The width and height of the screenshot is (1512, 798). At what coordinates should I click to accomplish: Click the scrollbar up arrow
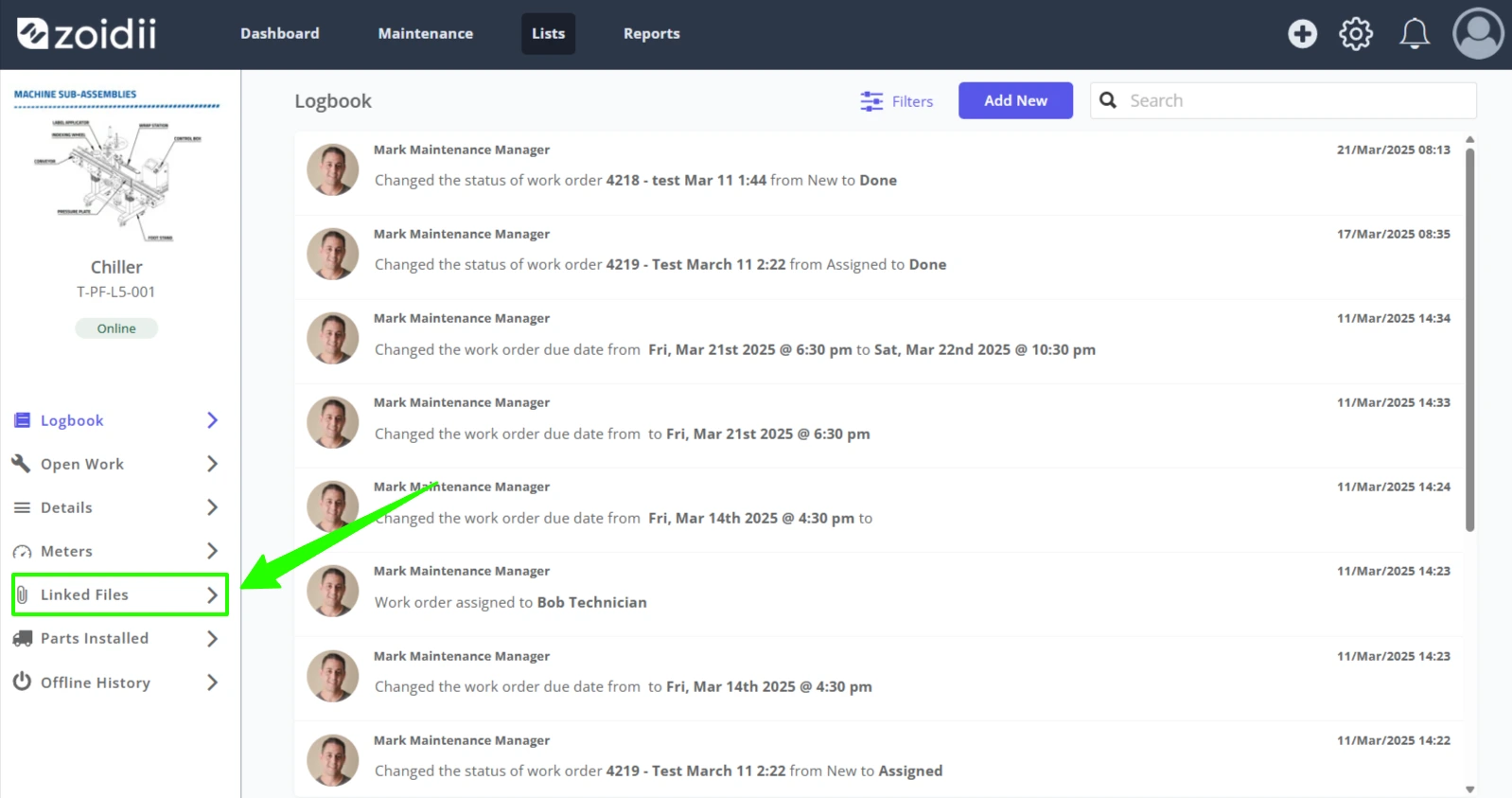pos(1469,139)
